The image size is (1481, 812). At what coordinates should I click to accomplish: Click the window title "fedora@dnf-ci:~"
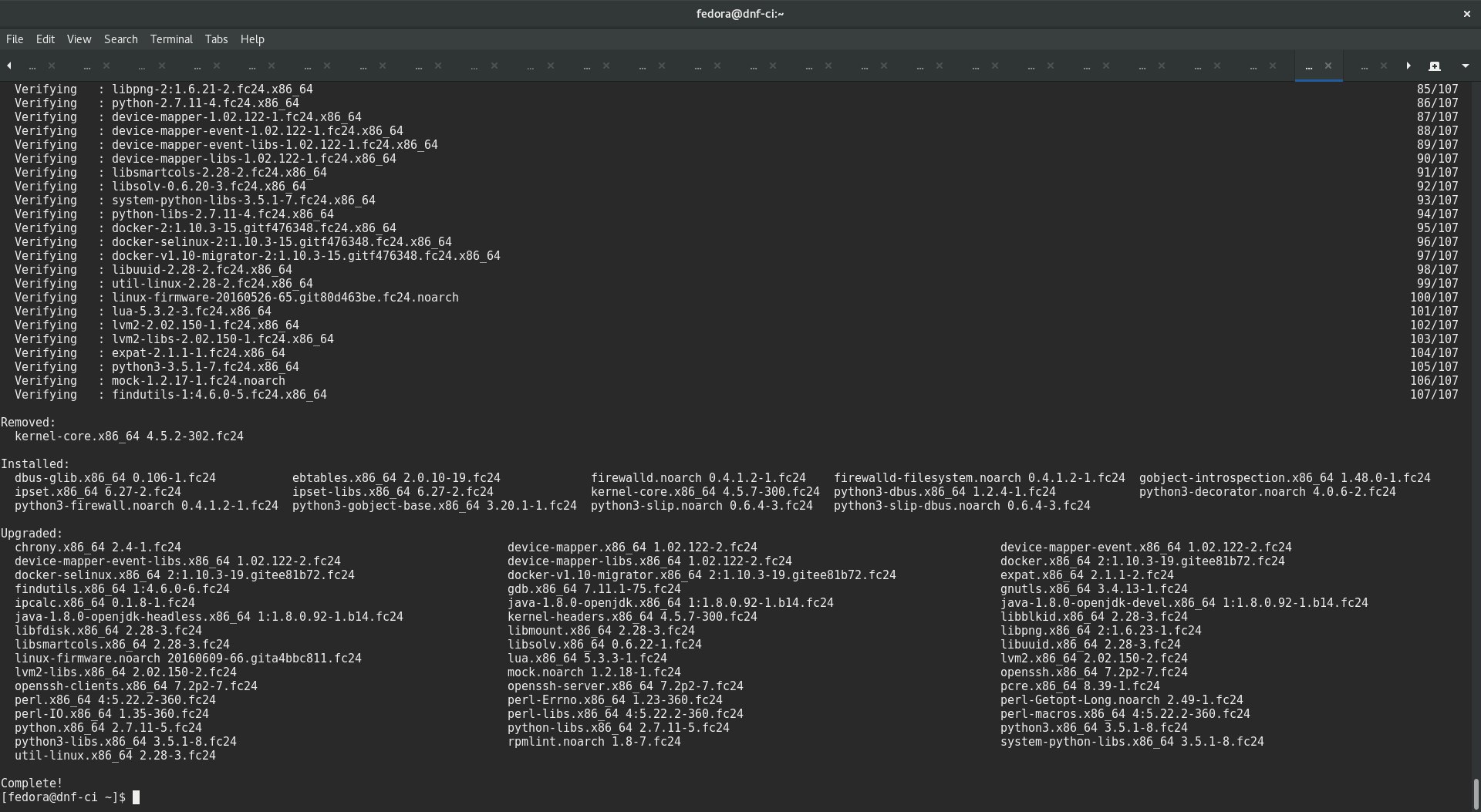click(740, 14)
